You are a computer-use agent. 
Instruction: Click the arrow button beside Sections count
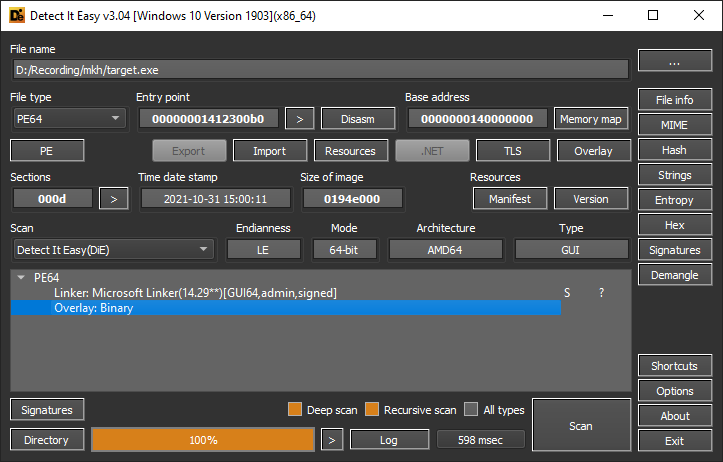click(114, 199)
